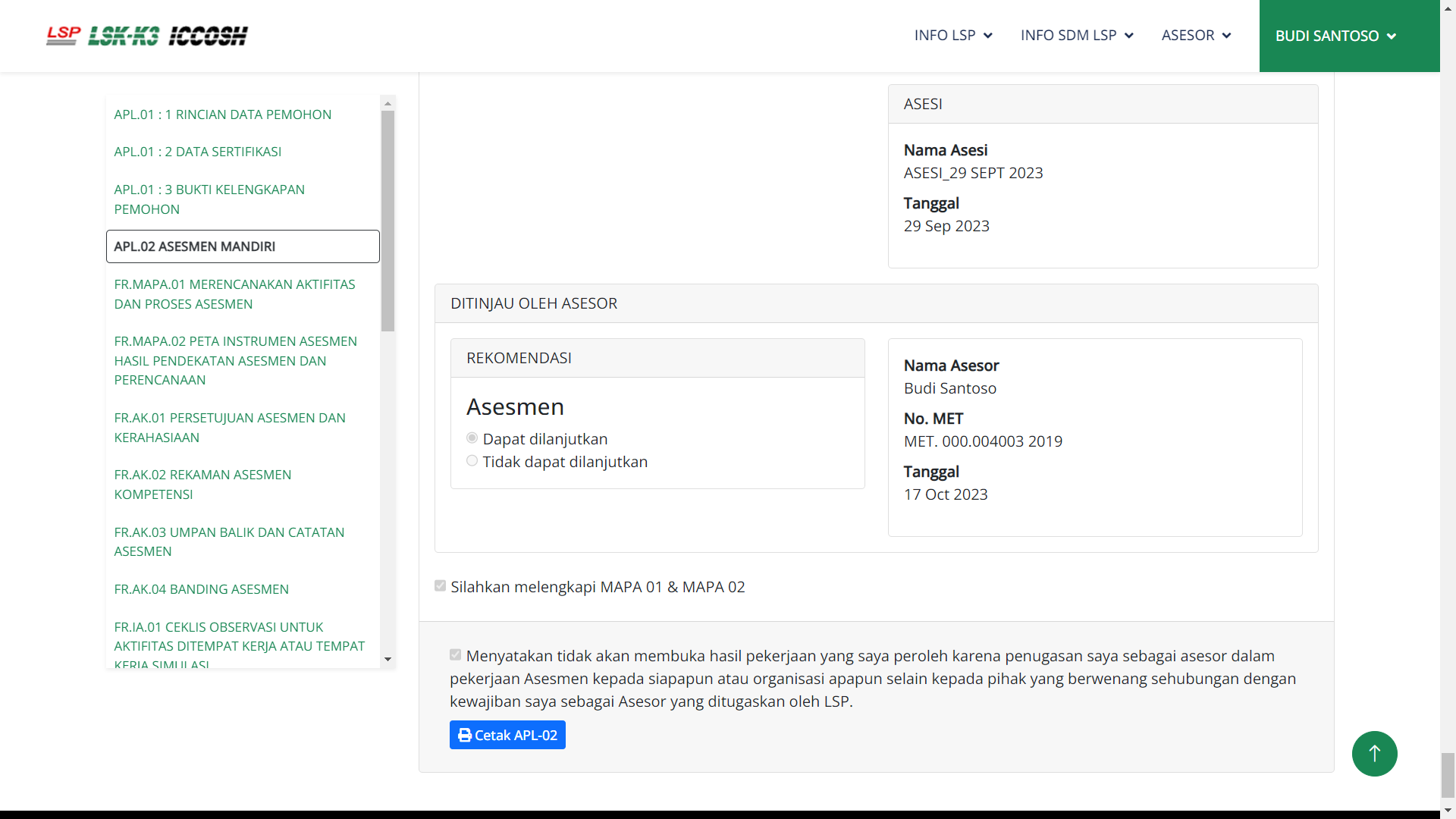Screen dimensions: 1456x819
Task: Toggle the Menyatakan confidentiality statement checkbox
Action: click(455, 655)
